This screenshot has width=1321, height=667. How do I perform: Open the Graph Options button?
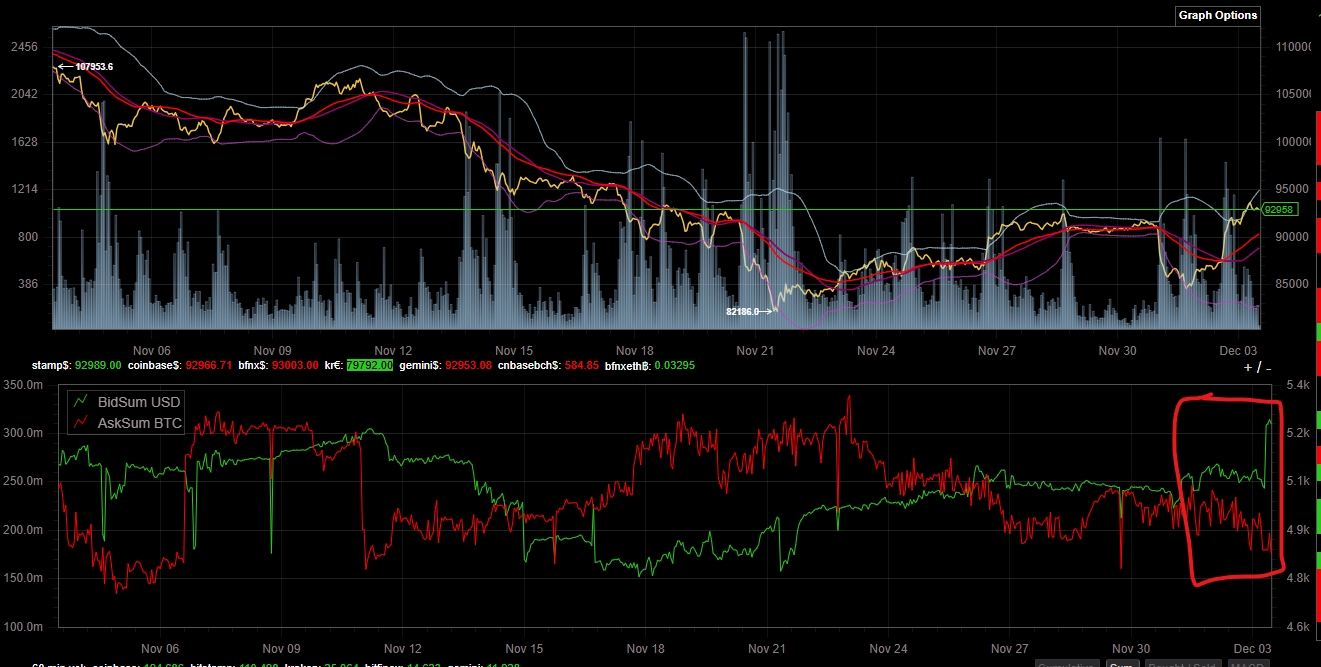(1218, 15)
